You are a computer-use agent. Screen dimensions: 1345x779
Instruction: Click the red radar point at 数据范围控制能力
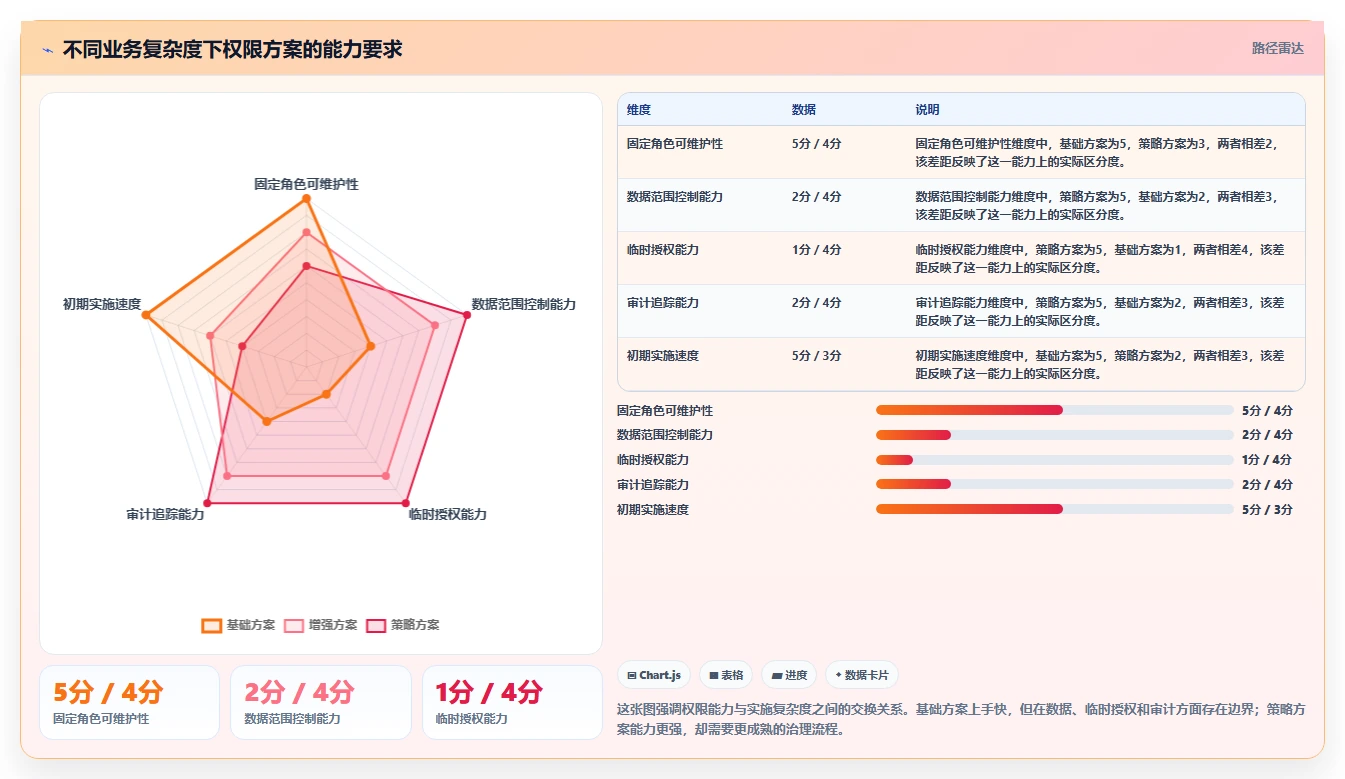pyautogui.click(x=467, y=315)
